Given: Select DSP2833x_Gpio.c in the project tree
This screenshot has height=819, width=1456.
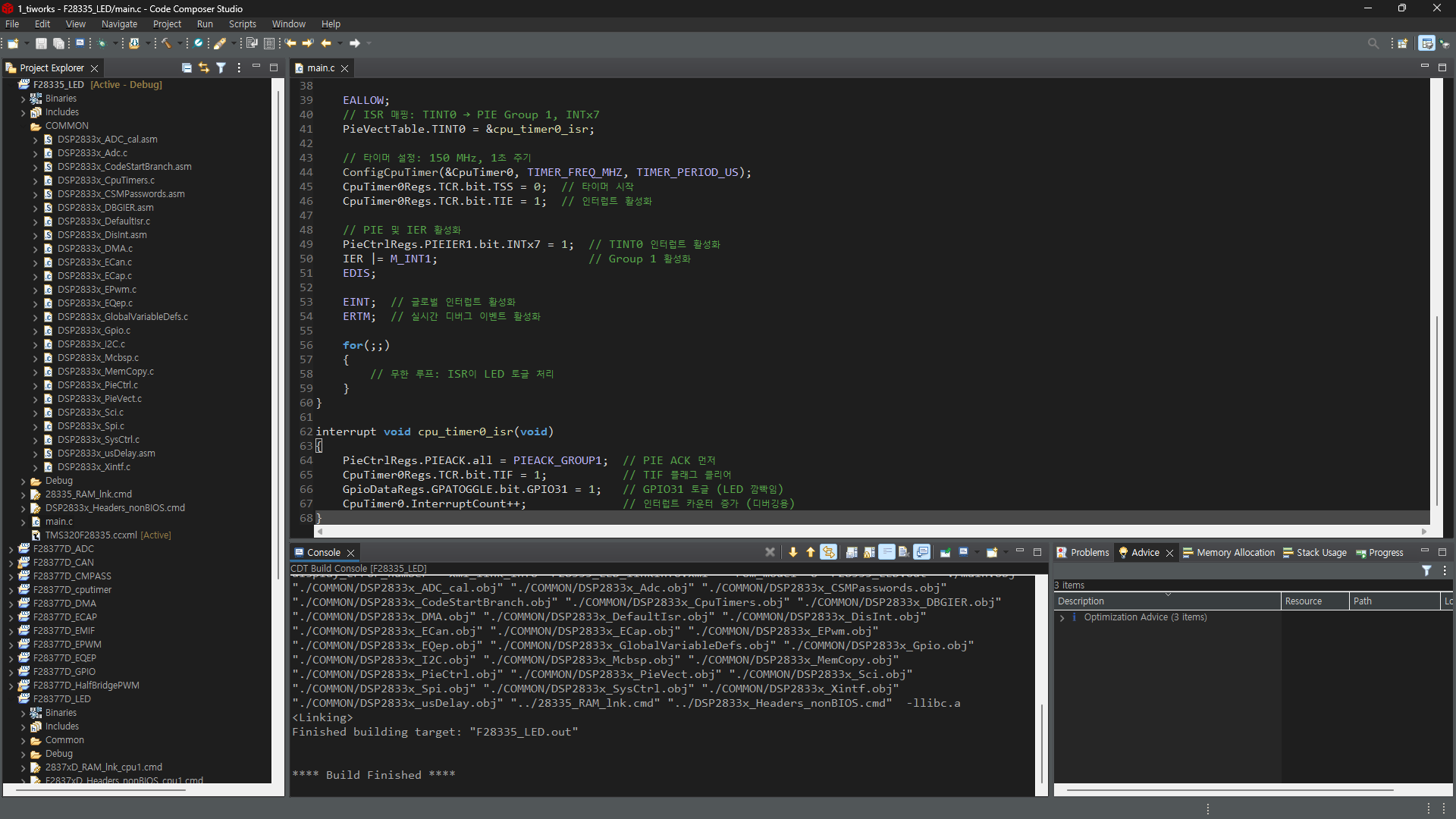Looking at the screenshot, I should point(93,331).
